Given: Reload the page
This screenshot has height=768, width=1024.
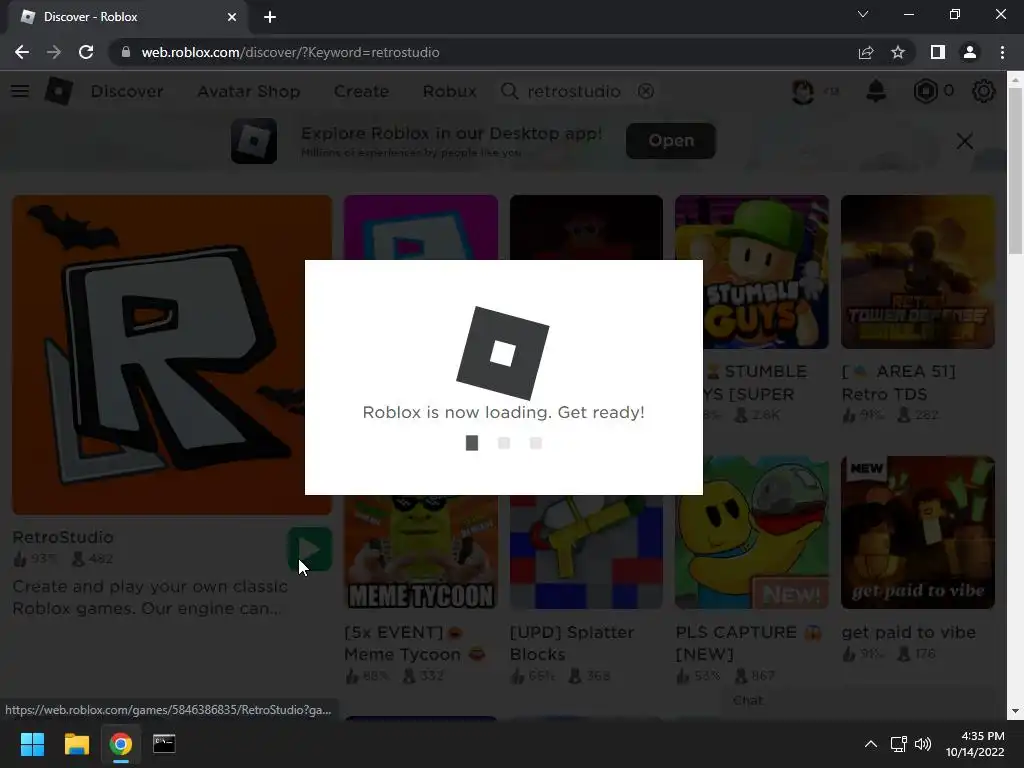Looking at the screenshot, I should 86,52.
